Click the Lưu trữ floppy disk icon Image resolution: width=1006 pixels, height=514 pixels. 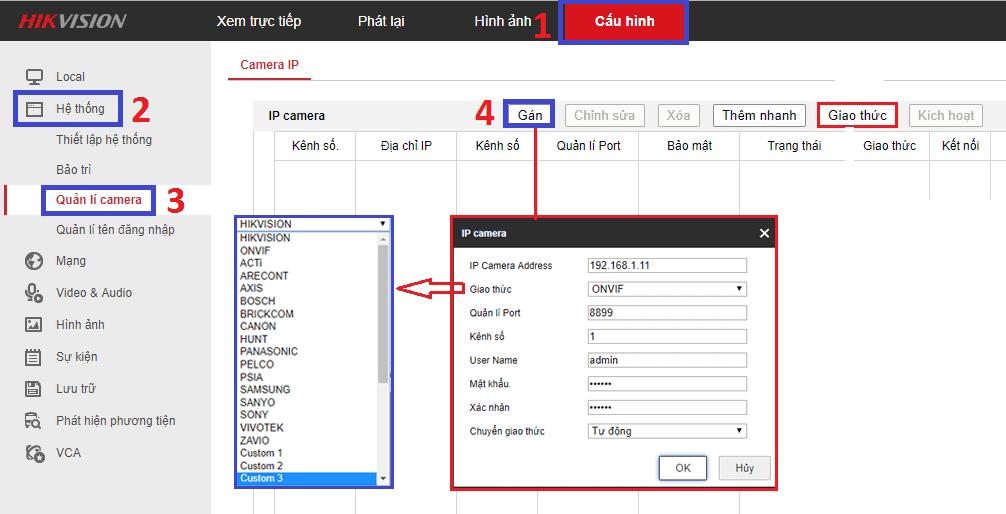(x=33, y=389)
